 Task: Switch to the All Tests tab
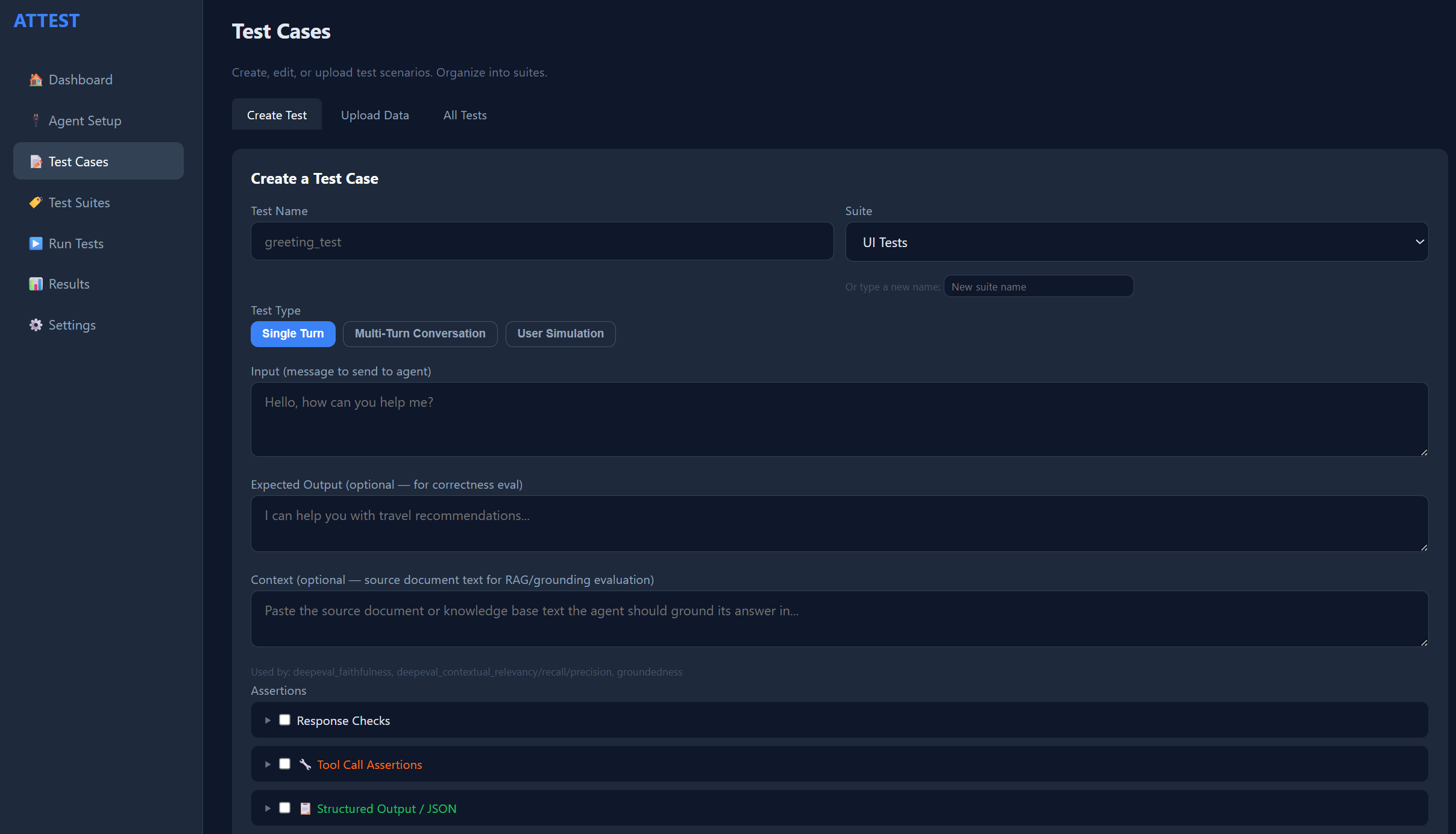tap(465, 115)
